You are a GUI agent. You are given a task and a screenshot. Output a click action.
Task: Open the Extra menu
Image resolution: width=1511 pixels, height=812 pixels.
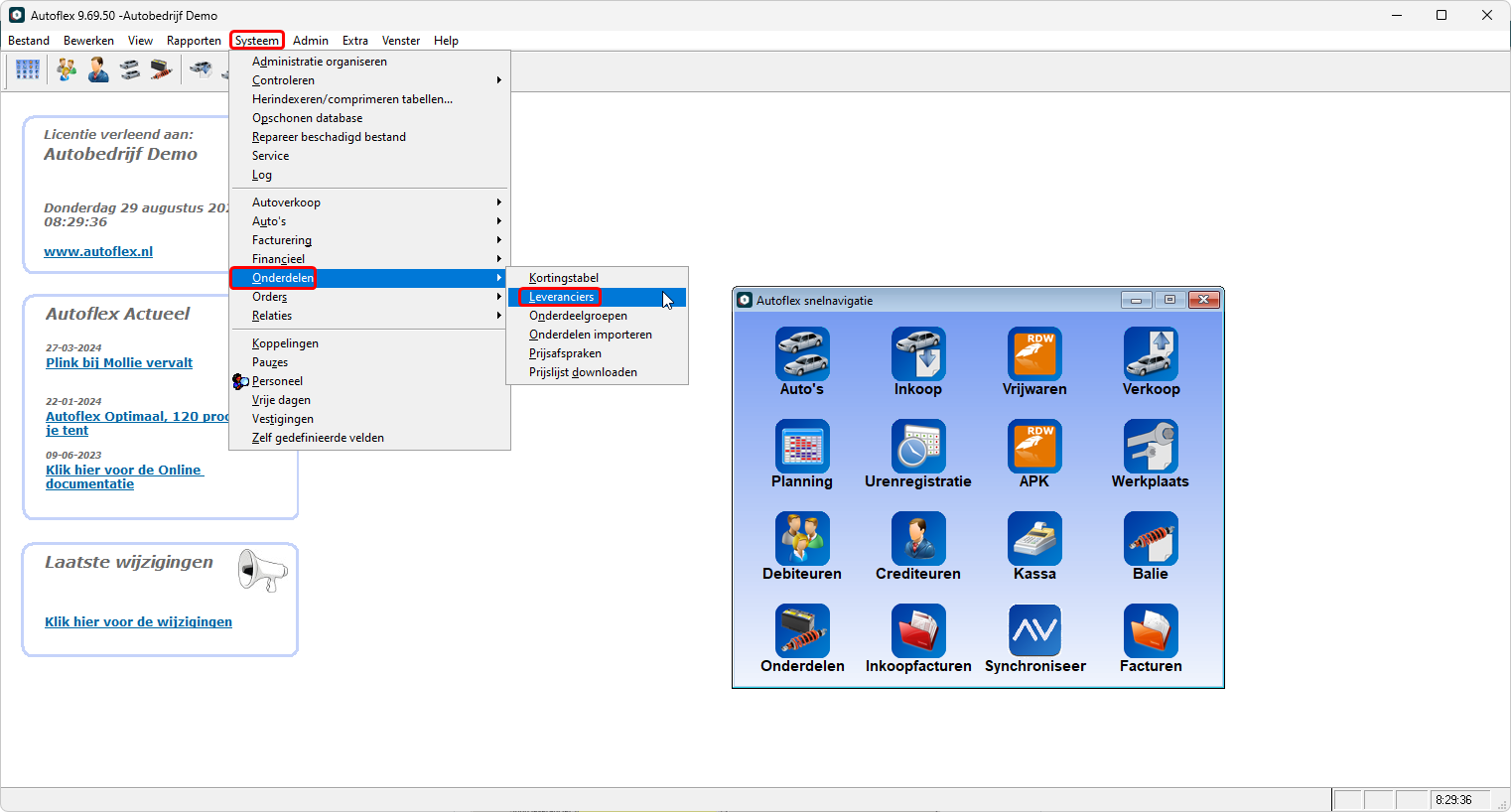click(x=355, y=41)
